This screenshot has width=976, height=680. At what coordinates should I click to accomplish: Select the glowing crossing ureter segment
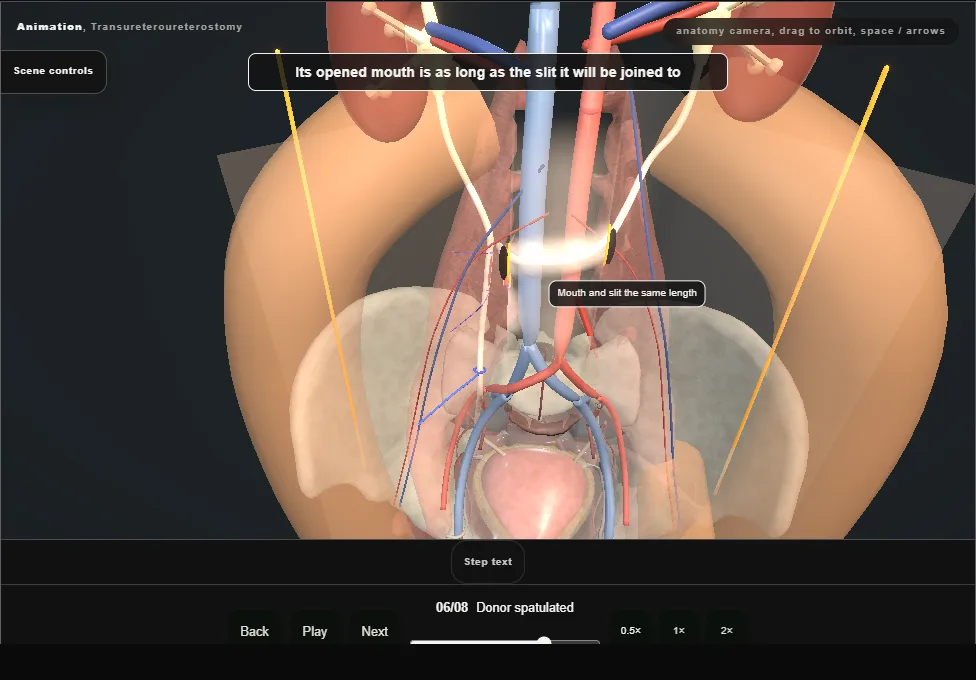557,255
